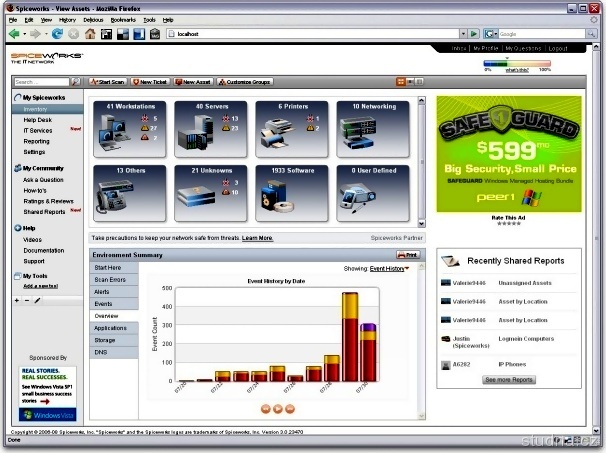606x453 pixels.
Task: Click the progress meter bar at top right
Action: point(517,63)
